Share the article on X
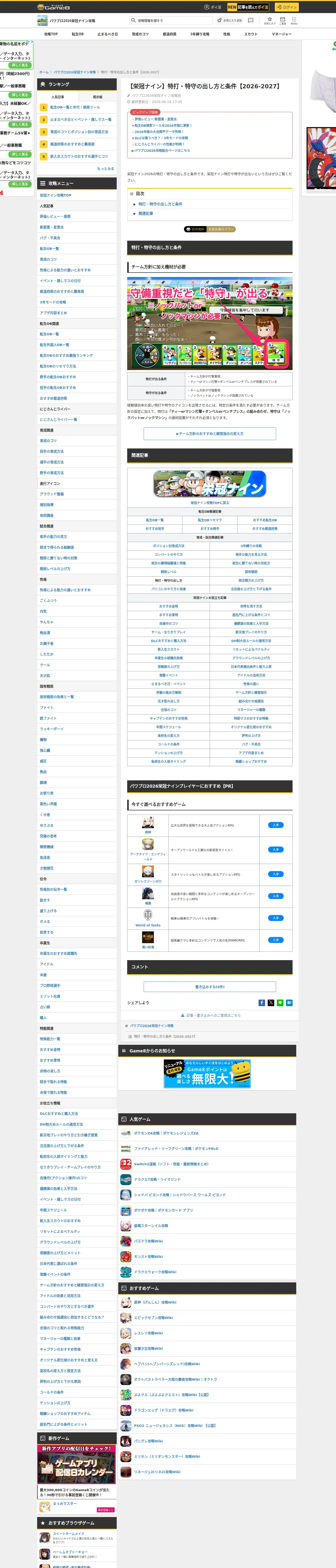The image size is (336, 1568). pos(271,1002)
